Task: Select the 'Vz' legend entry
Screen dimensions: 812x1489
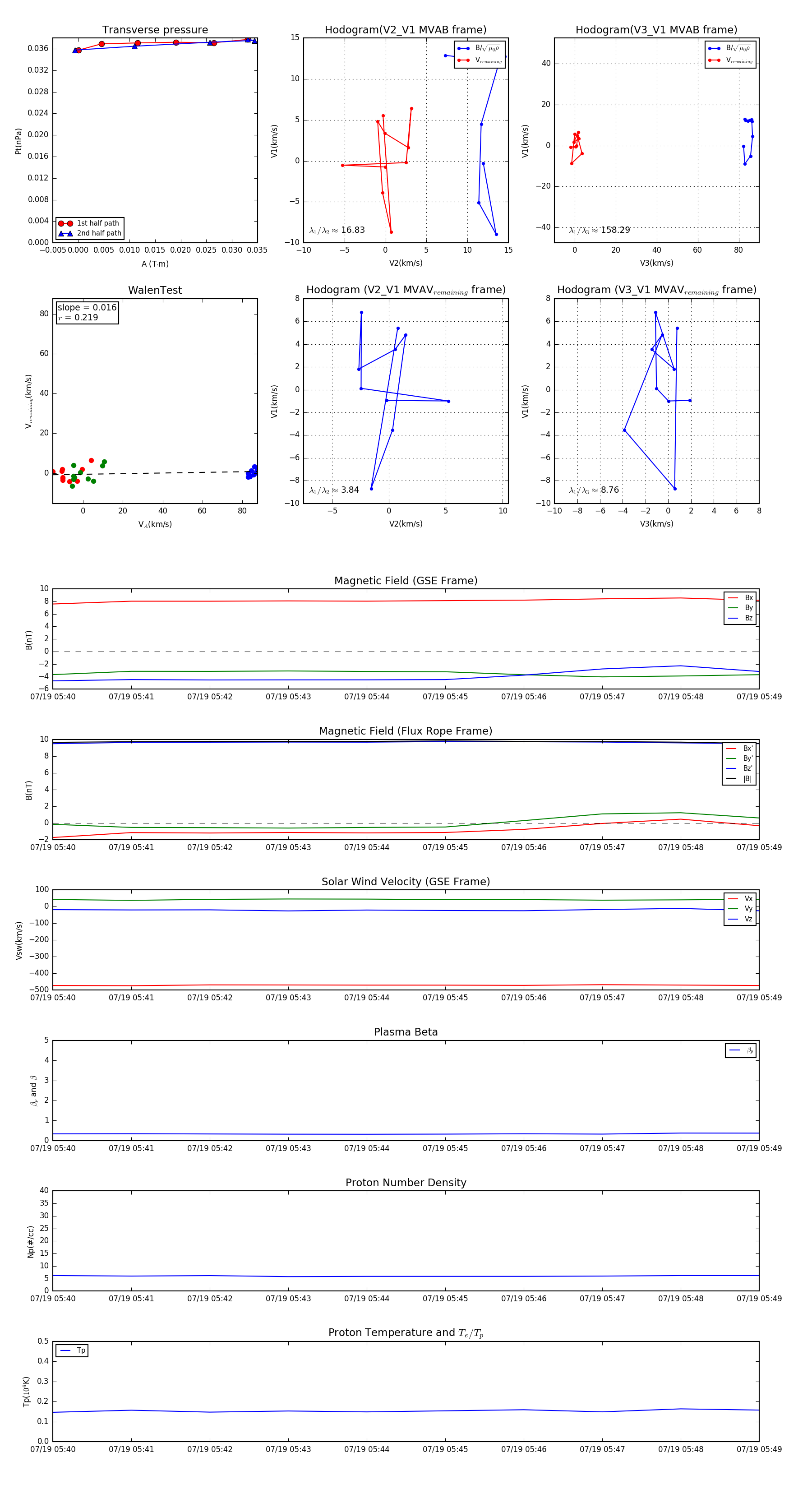Action: point(740,919)
